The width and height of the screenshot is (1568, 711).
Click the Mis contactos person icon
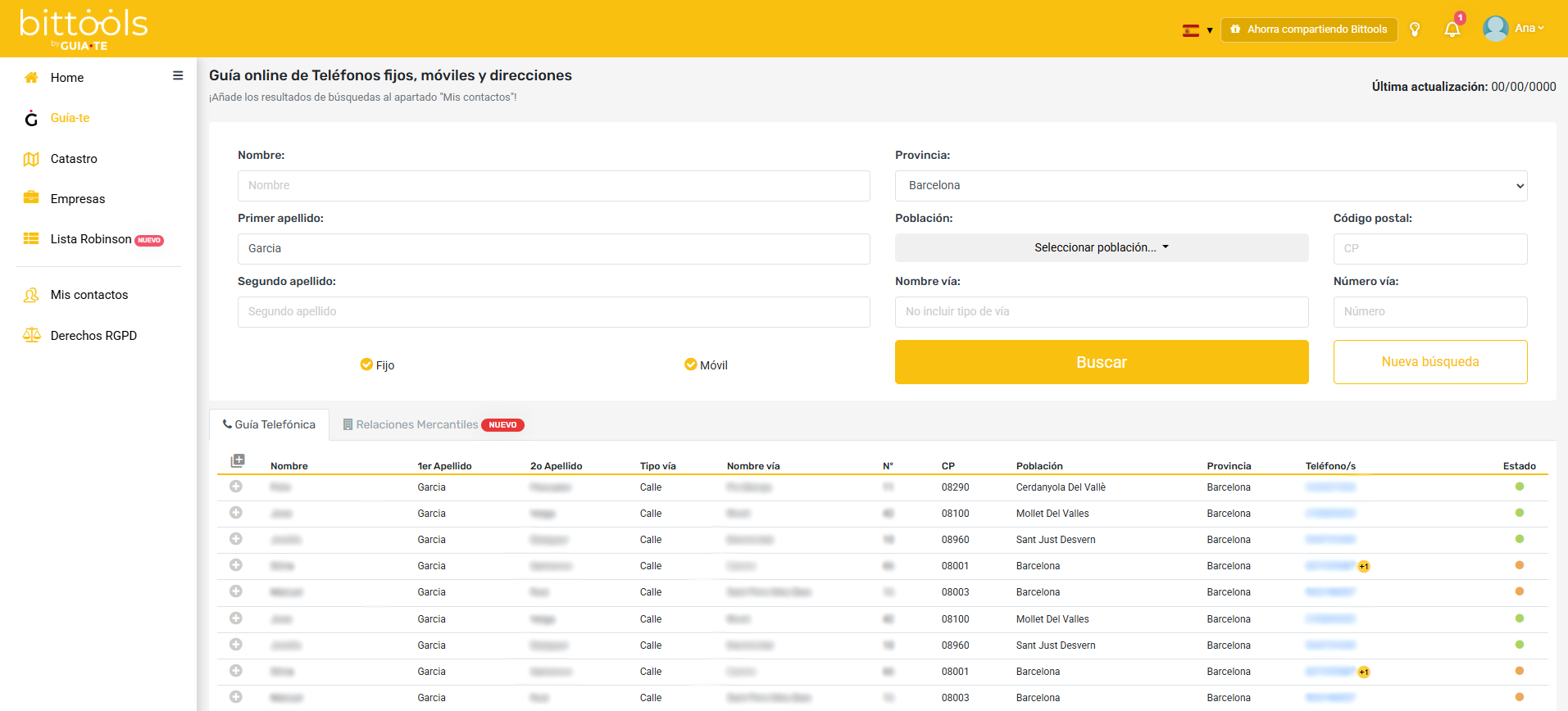(31, 295)
